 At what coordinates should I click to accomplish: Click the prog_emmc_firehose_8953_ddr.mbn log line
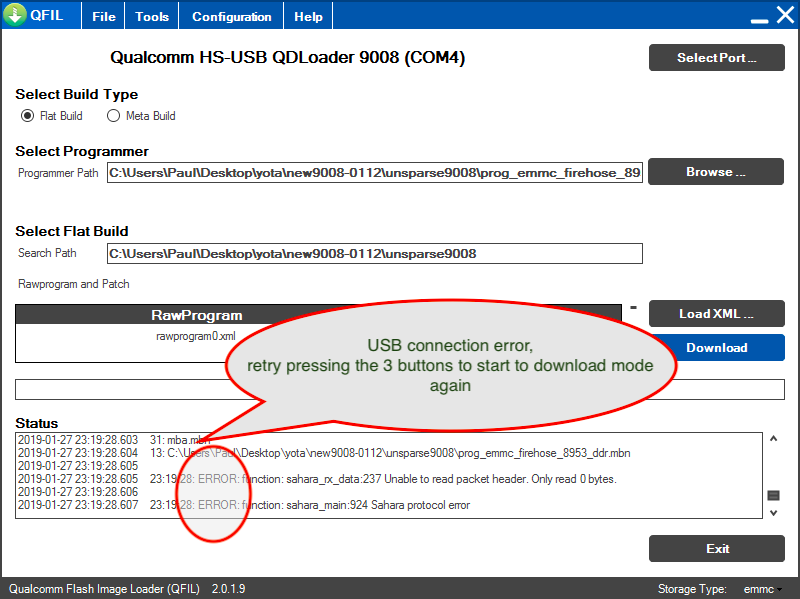324,453
